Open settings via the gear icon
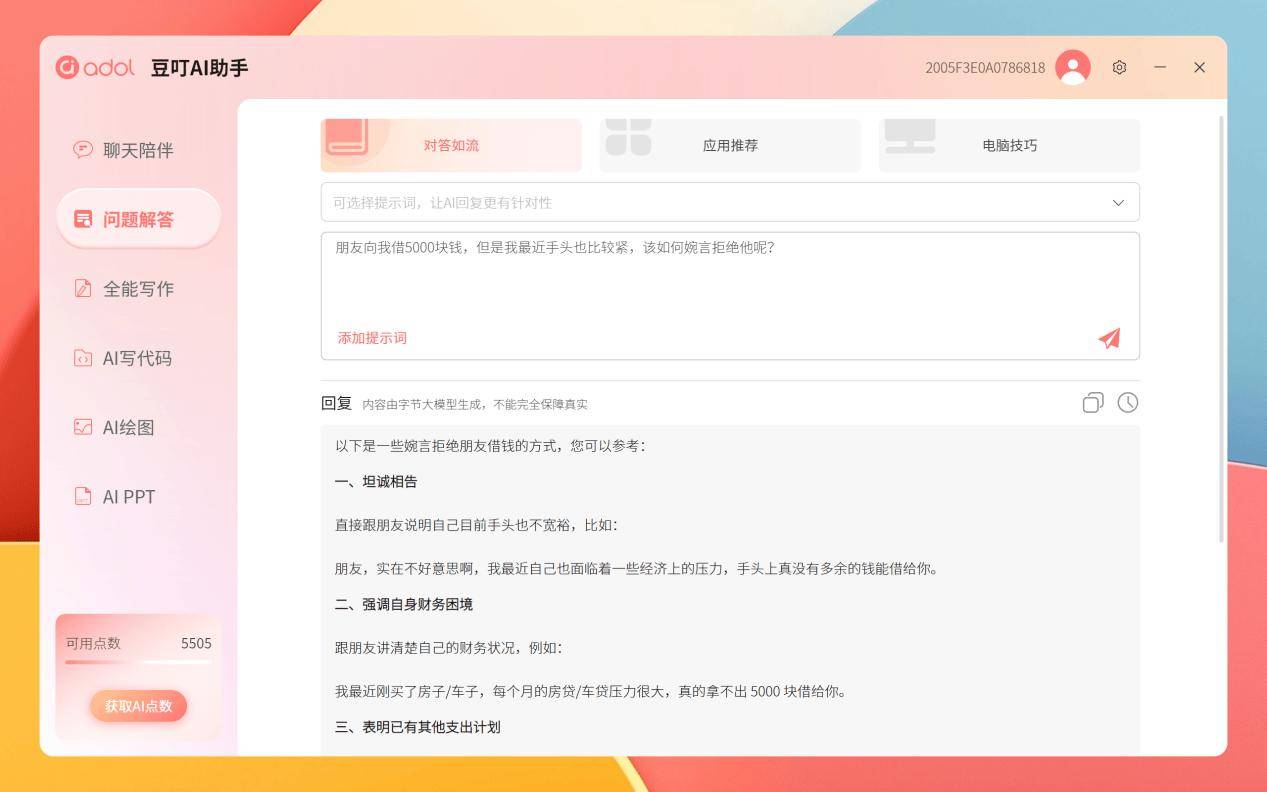Screen dimensions: 1267x792 (x=1119, y=67)
